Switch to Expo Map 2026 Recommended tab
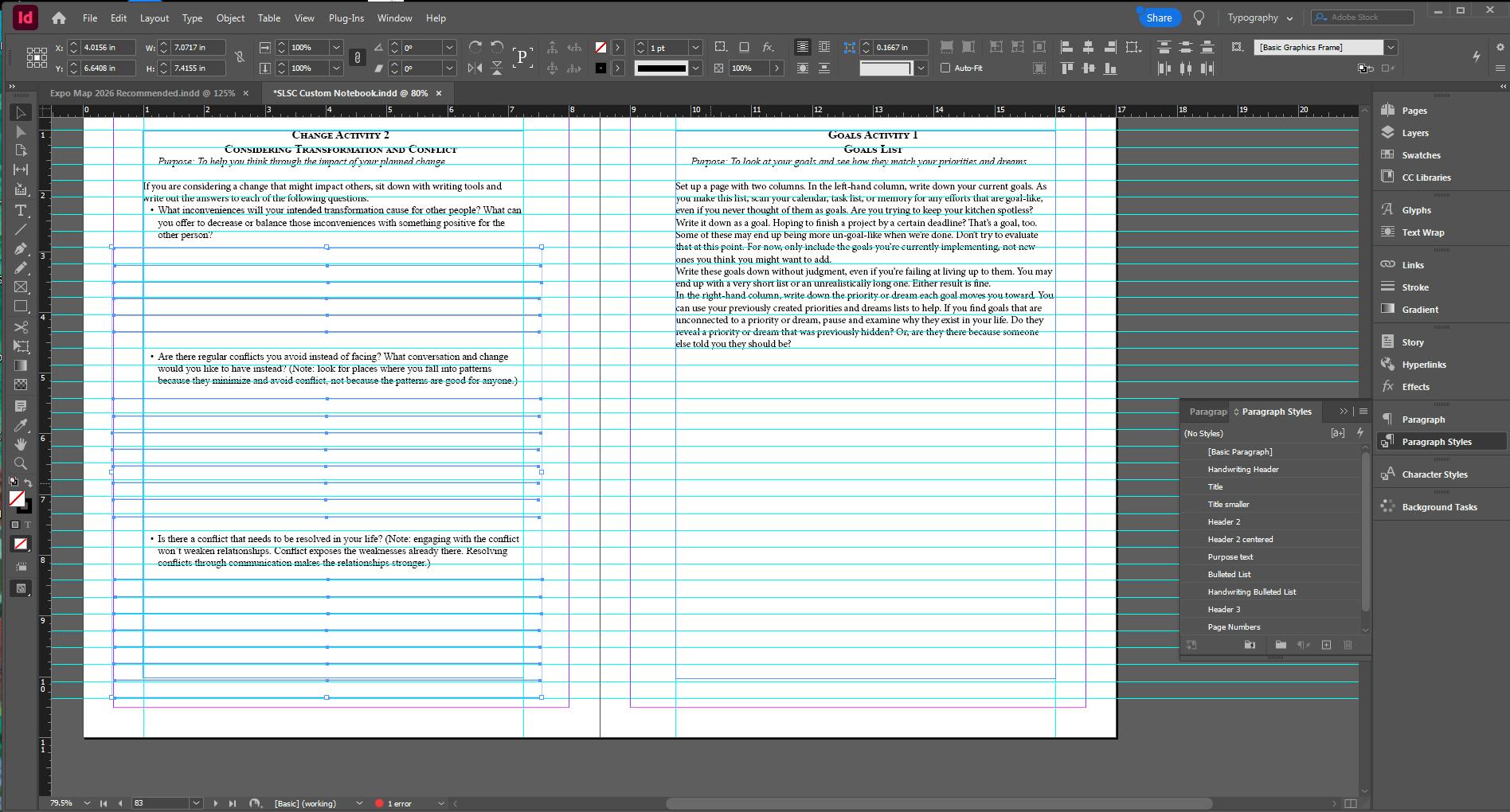Screen dimensions: 1510x812 (x=142, y=93)
